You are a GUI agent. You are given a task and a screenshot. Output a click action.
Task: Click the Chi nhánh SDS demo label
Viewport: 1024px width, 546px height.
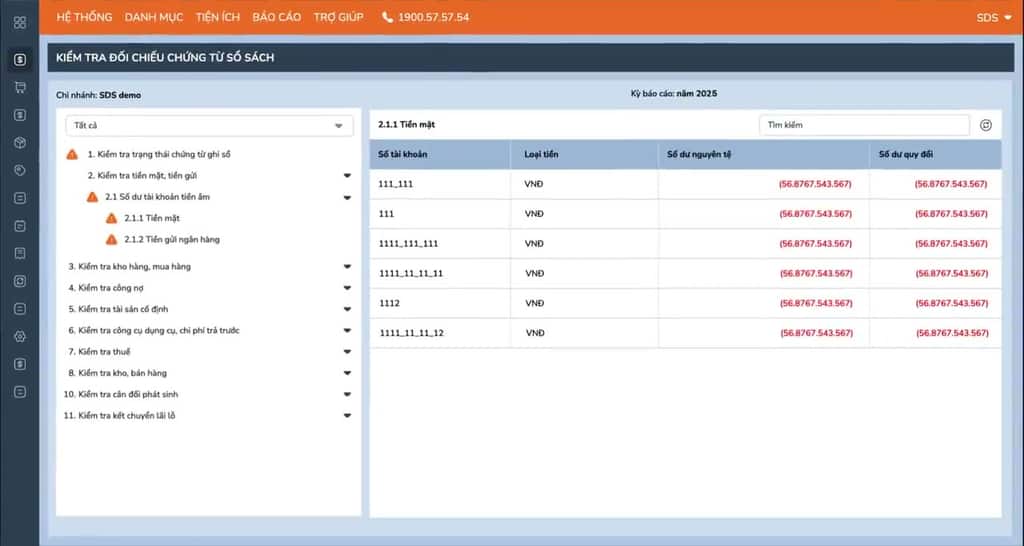click(98, 95)
